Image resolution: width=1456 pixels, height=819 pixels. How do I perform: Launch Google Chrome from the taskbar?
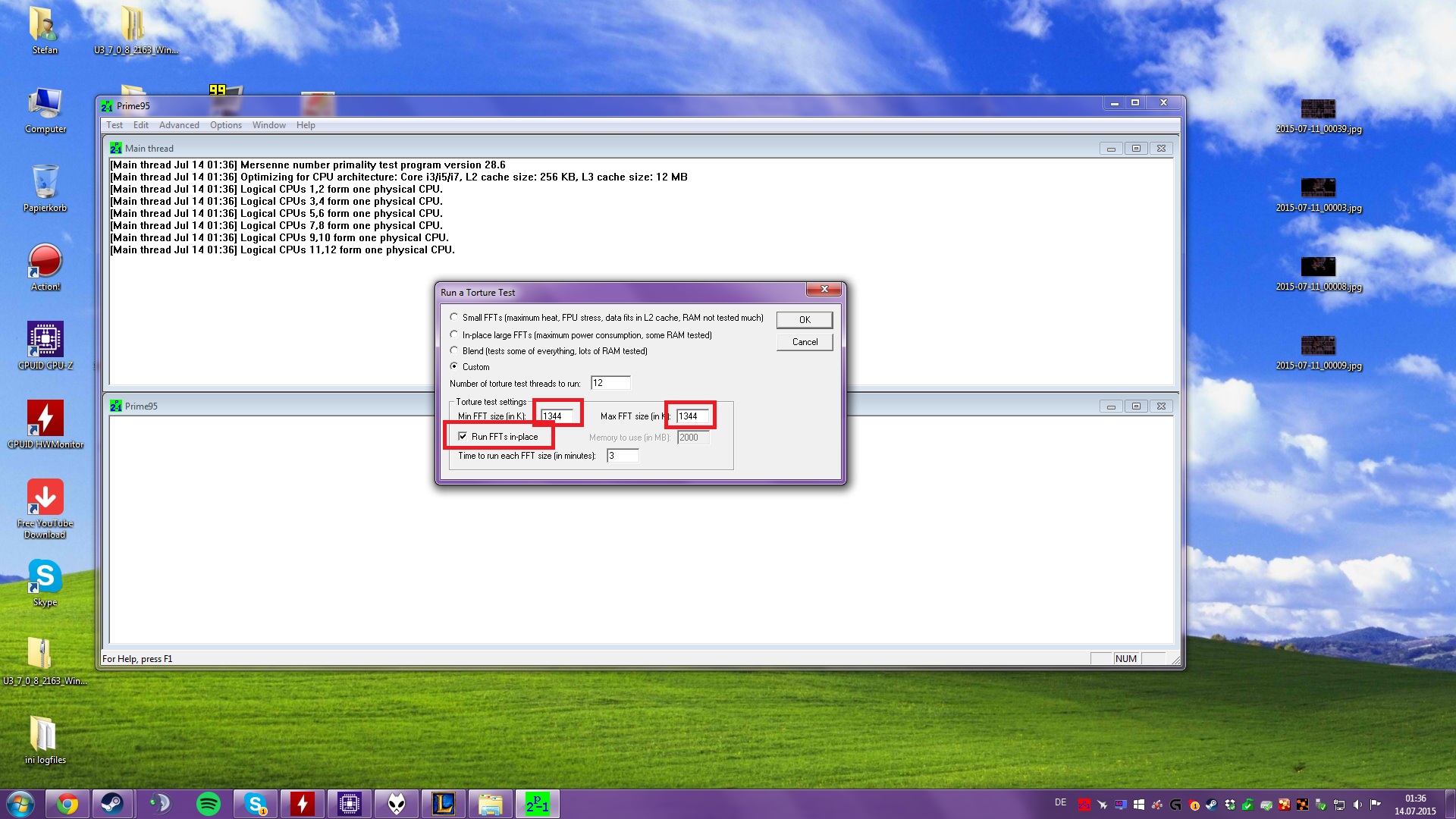click(67, 804)
